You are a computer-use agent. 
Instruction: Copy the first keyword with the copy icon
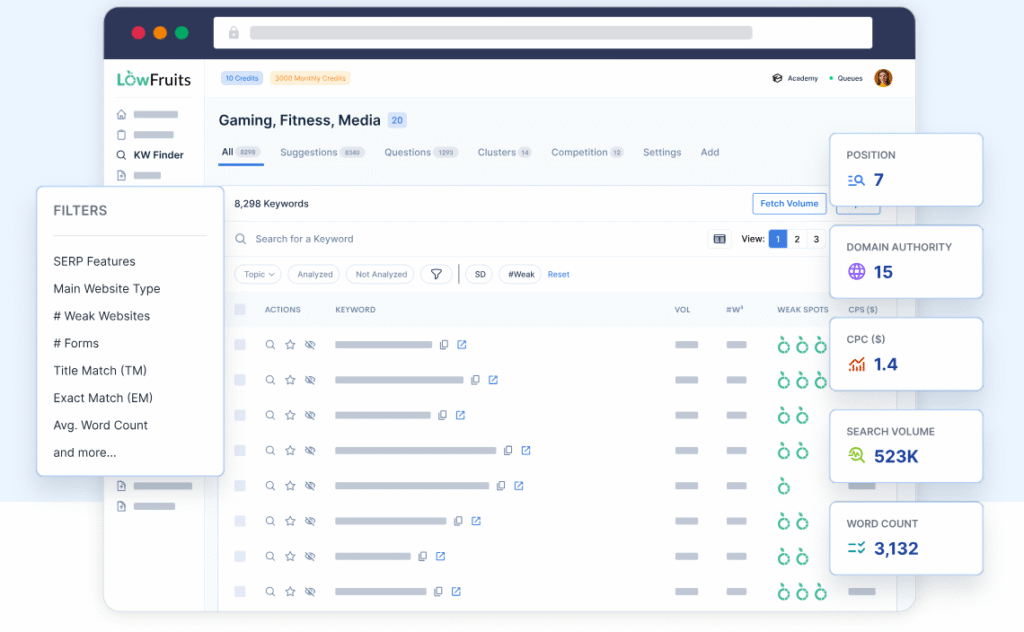point(444,345)
